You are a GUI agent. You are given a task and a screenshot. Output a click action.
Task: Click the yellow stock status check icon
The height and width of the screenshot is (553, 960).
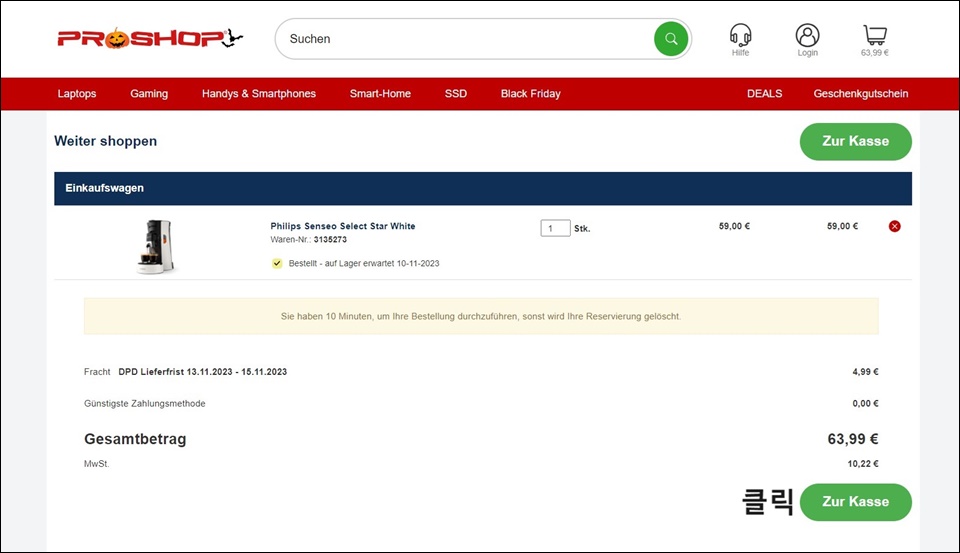[277, 263]
